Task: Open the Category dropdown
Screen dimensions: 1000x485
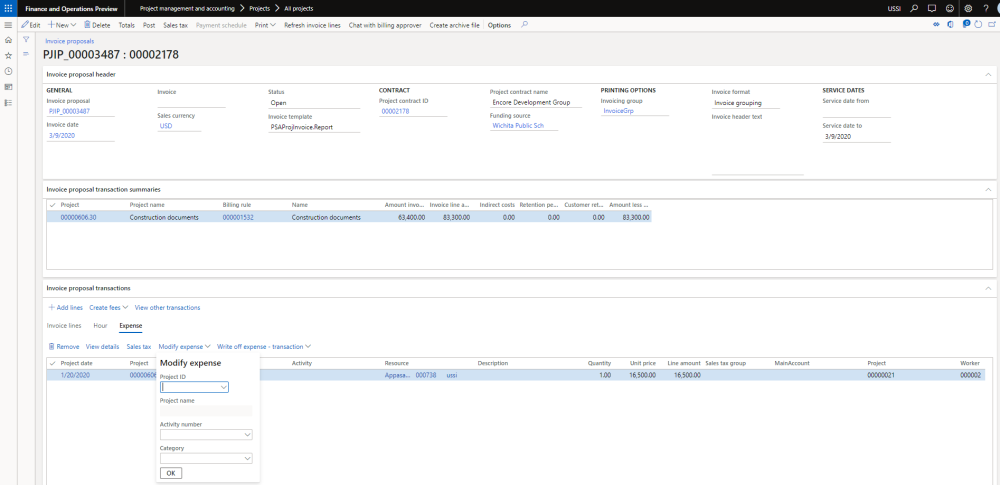Action: (247, 459)
